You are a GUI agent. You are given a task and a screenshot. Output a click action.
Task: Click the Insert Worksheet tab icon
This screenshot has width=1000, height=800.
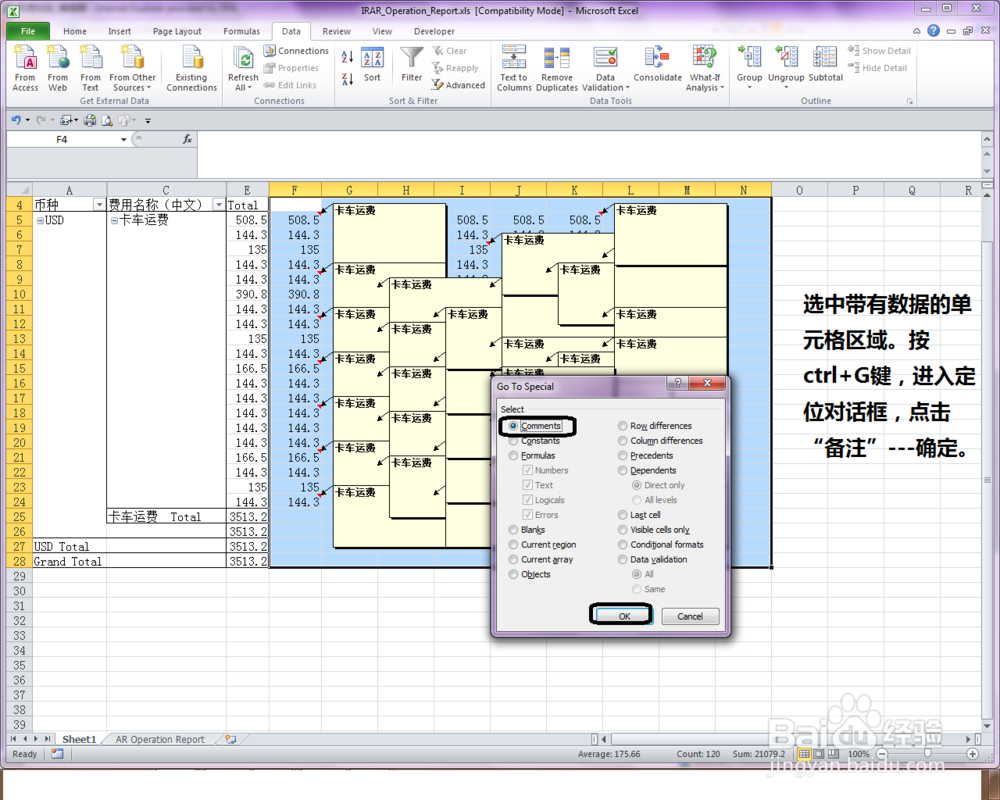pyautogui.click(x=231, y=739)
